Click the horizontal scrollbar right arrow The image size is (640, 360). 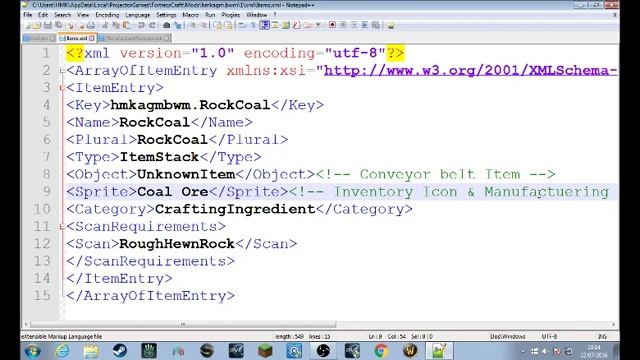pyautogui.click(x=614, y=324)
